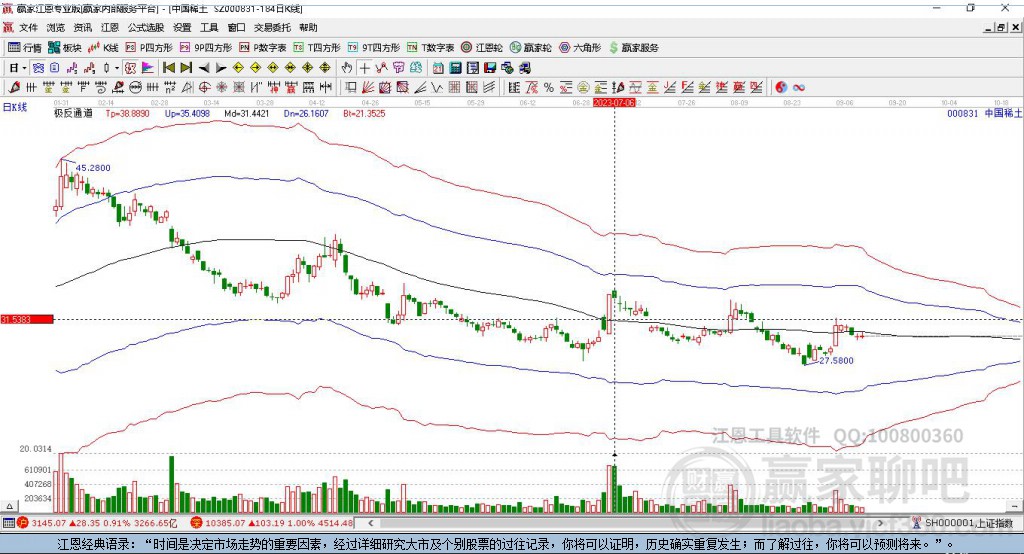Open 赢家服务 with dollar icon
The width and height of the screenshot is (1024, 554).
[x=633, y=48]
